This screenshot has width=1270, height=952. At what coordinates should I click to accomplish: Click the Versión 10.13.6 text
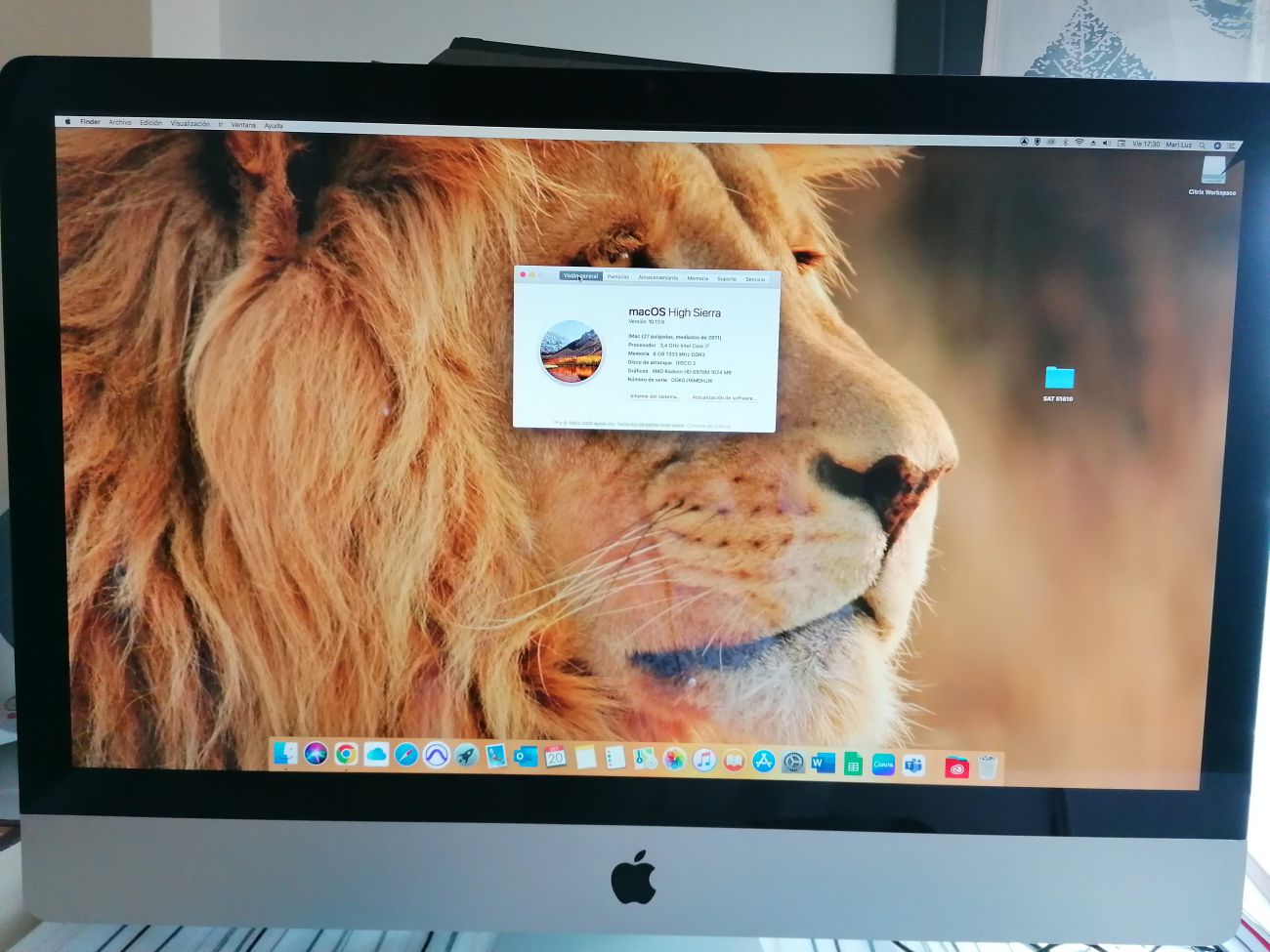[x=646, y=321]
